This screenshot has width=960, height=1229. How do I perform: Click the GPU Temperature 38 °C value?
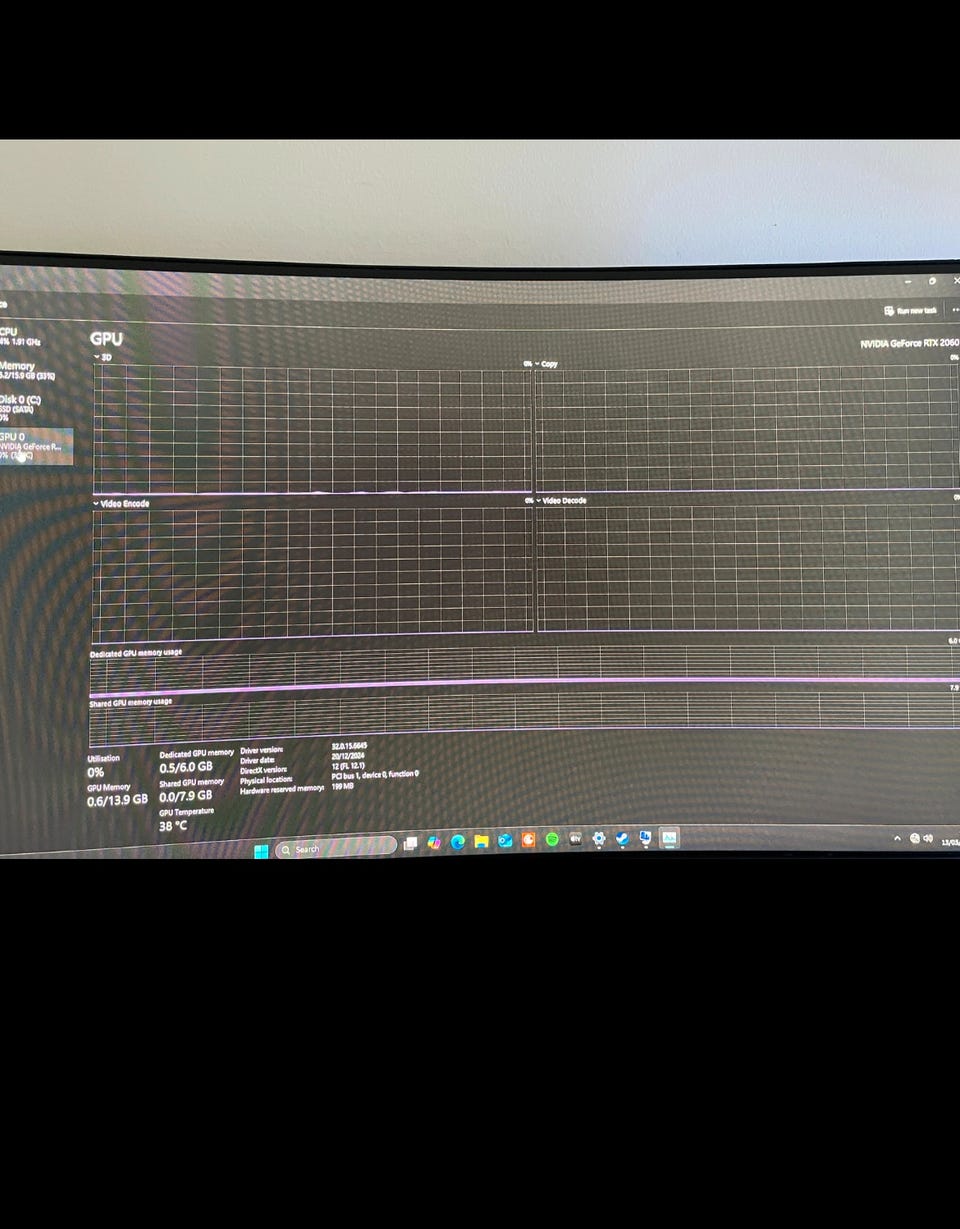click(173, 826)
